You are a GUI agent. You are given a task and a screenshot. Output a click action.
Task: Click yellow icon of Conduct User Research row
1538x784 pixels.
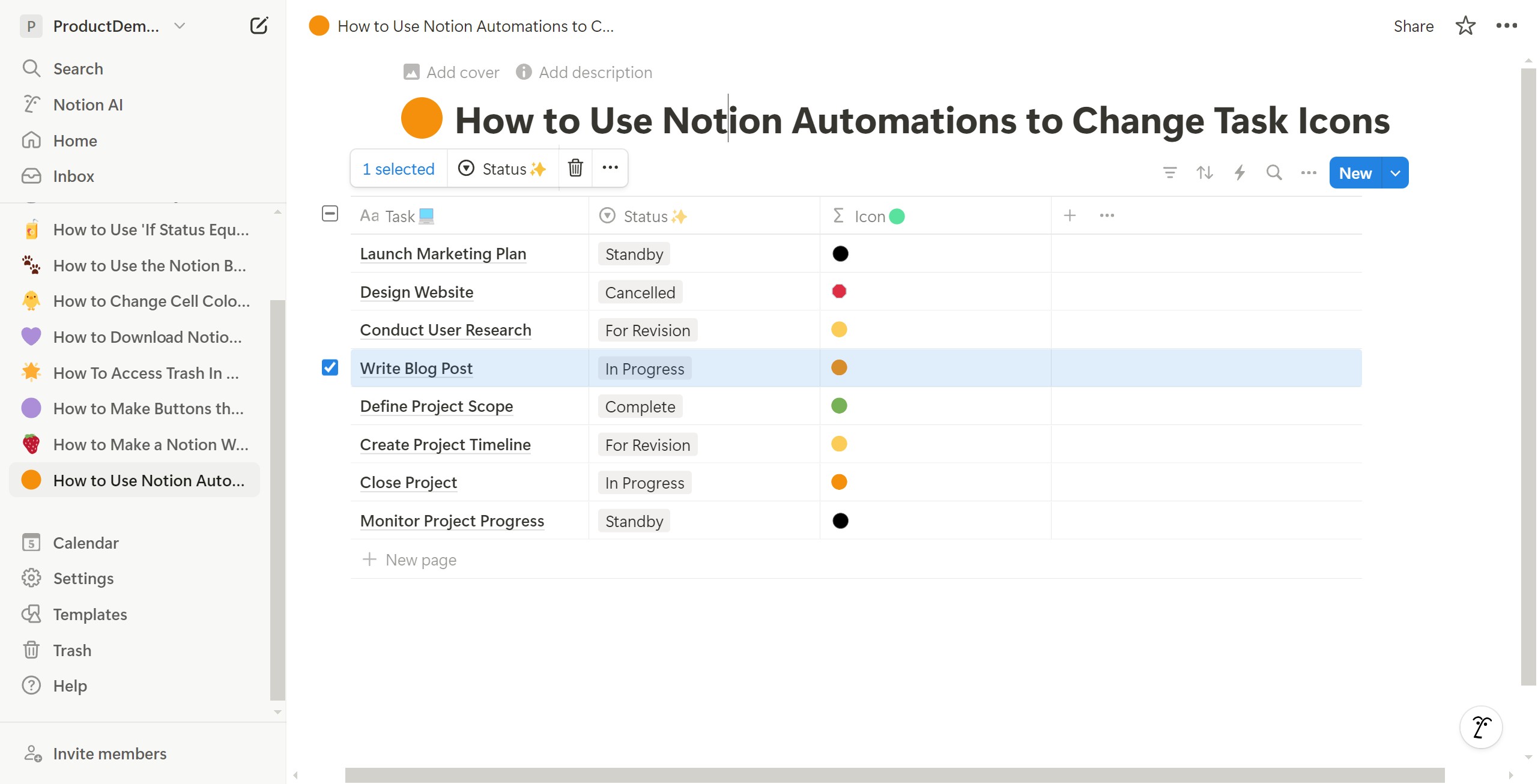[839, 330]
